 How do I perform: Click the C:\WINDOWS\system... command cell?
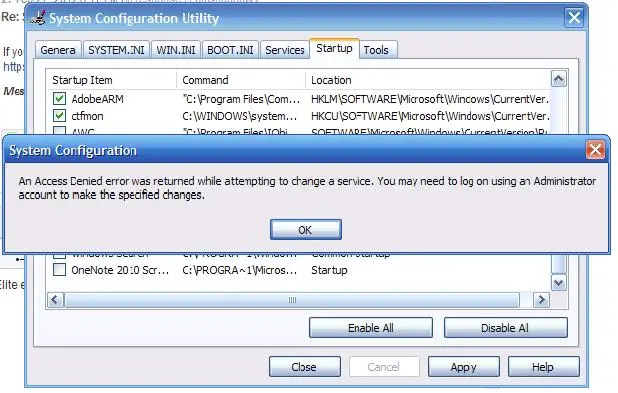[x=240, y=116]
